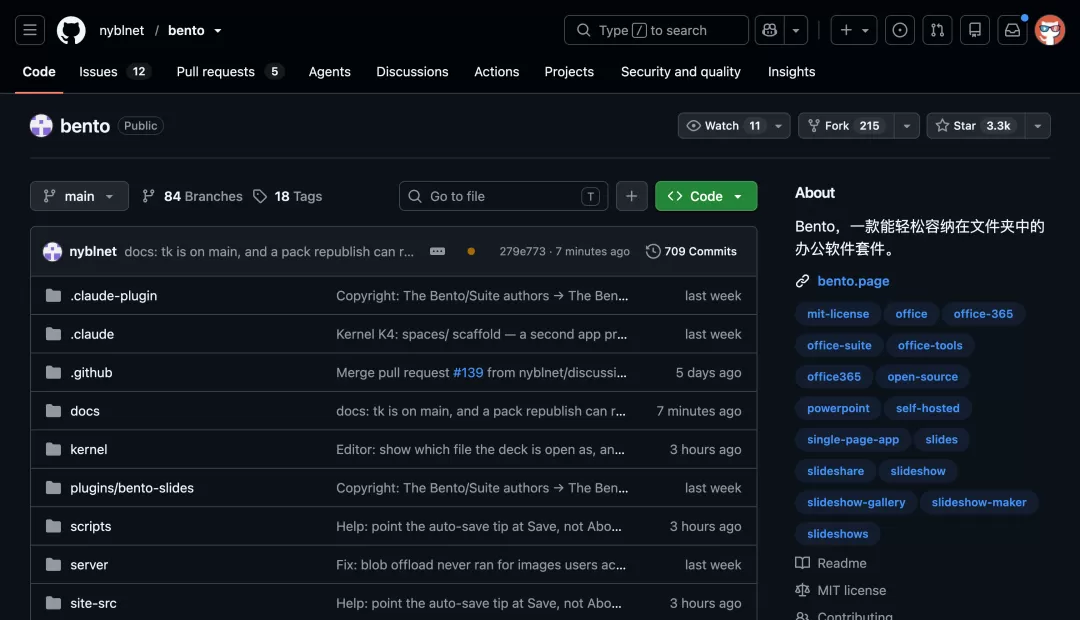This screenshot has width=1080, height=620.
Task: Open the nyblnet owner link in header
Action: (x=122, y=30)
